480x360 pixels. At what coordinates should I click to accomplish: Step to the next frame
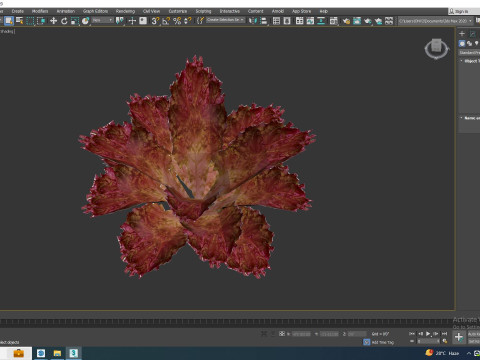[x=436, y=334]
